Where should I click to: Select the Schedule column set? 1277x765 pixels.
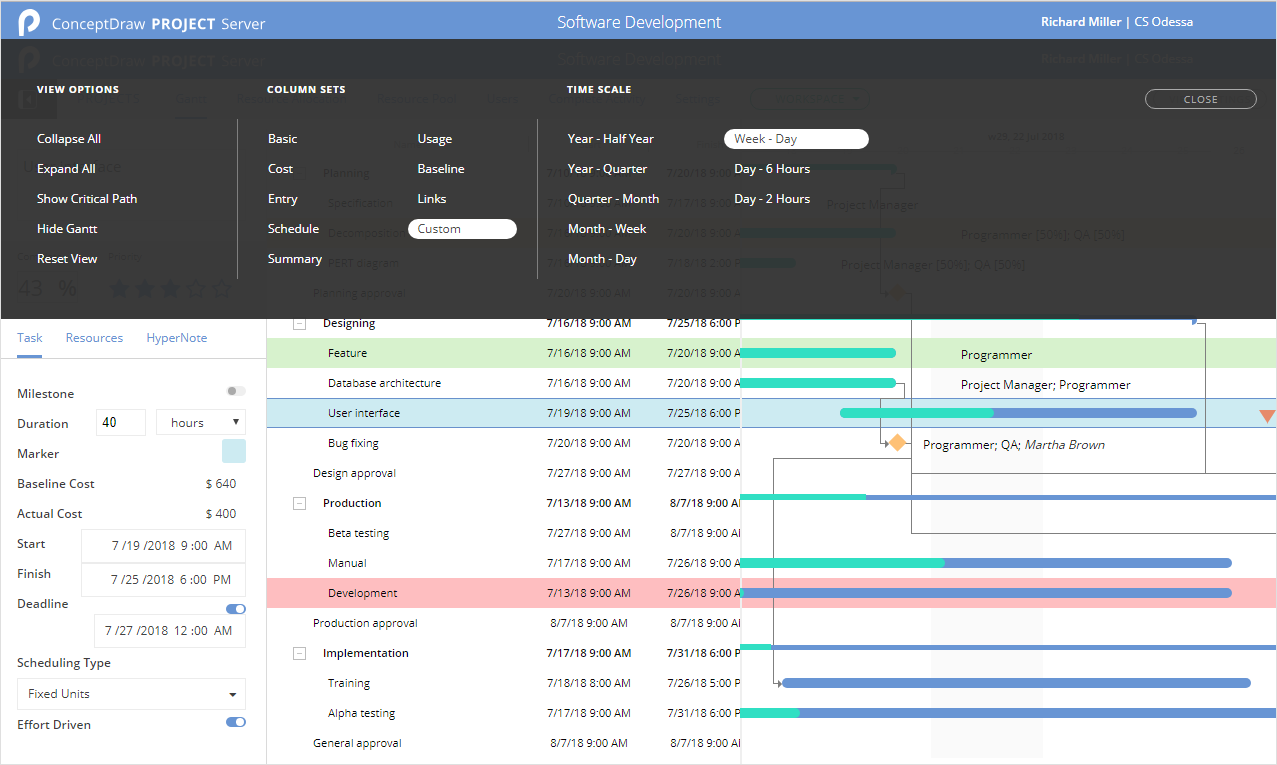pos(293,229)
